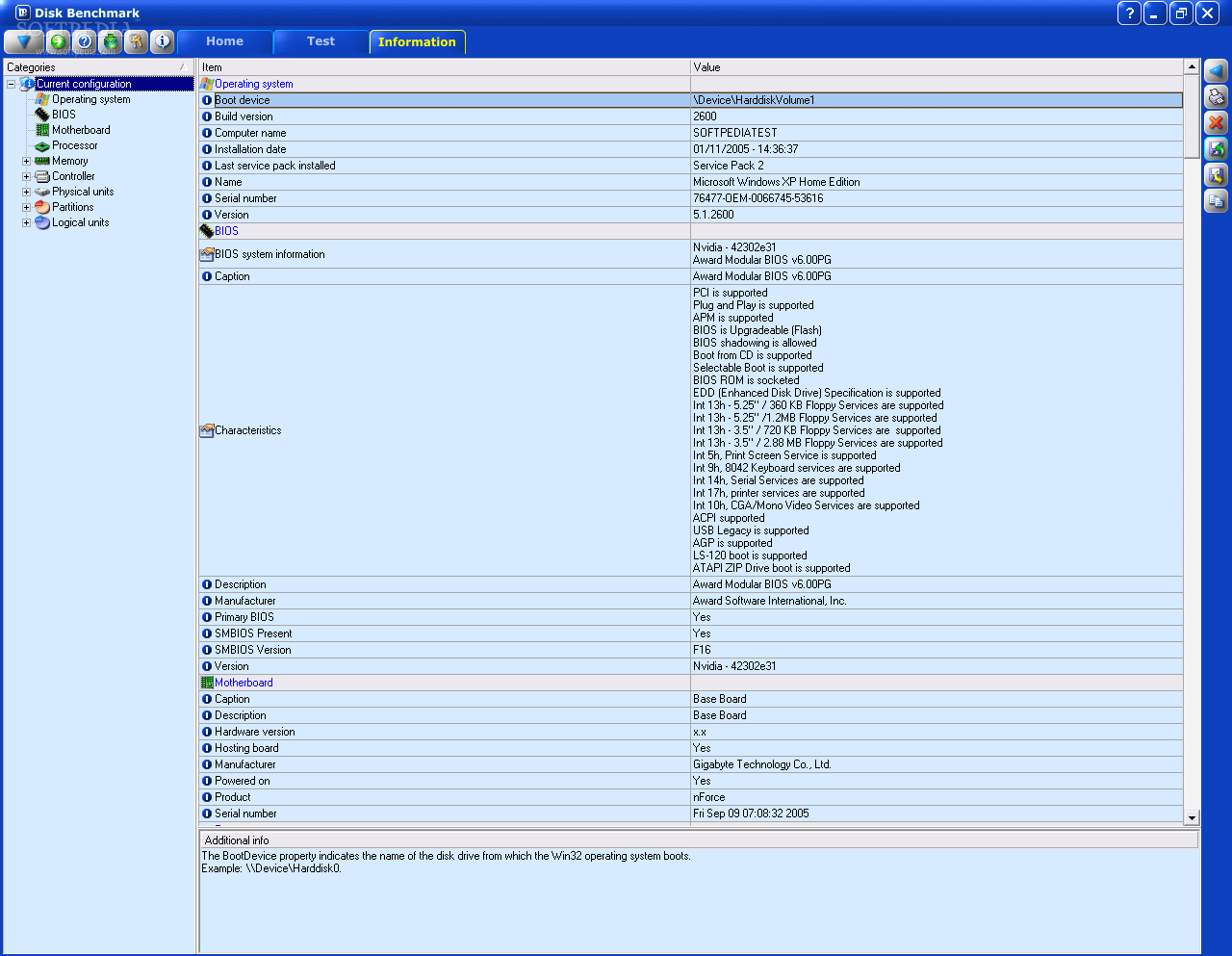Select Motherboard in categories tree
Viewport: 1232px width, 956px height.
(x=81, y=130)
